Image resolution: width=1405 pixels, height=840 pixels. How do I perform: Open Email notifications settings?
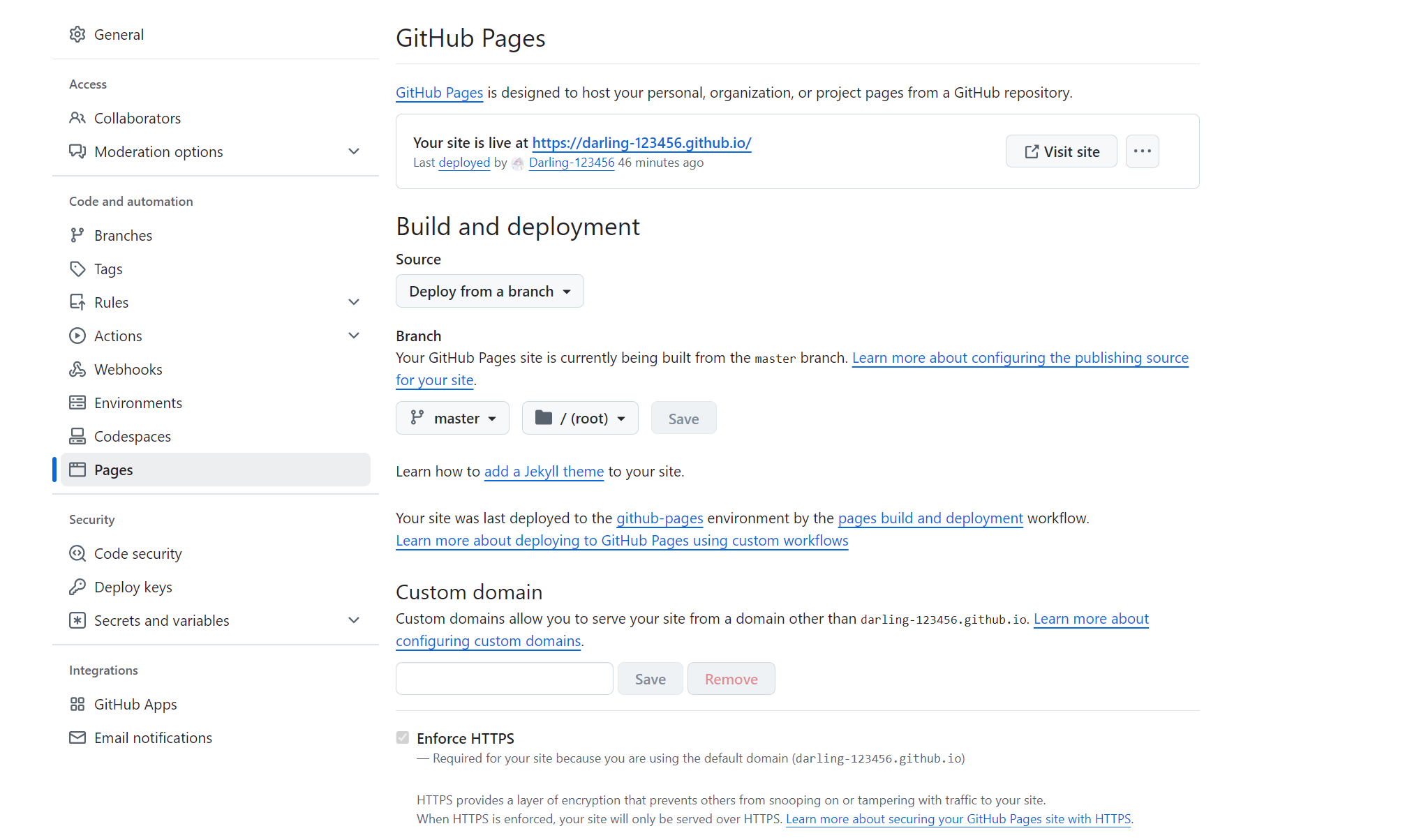pos(216,737)
